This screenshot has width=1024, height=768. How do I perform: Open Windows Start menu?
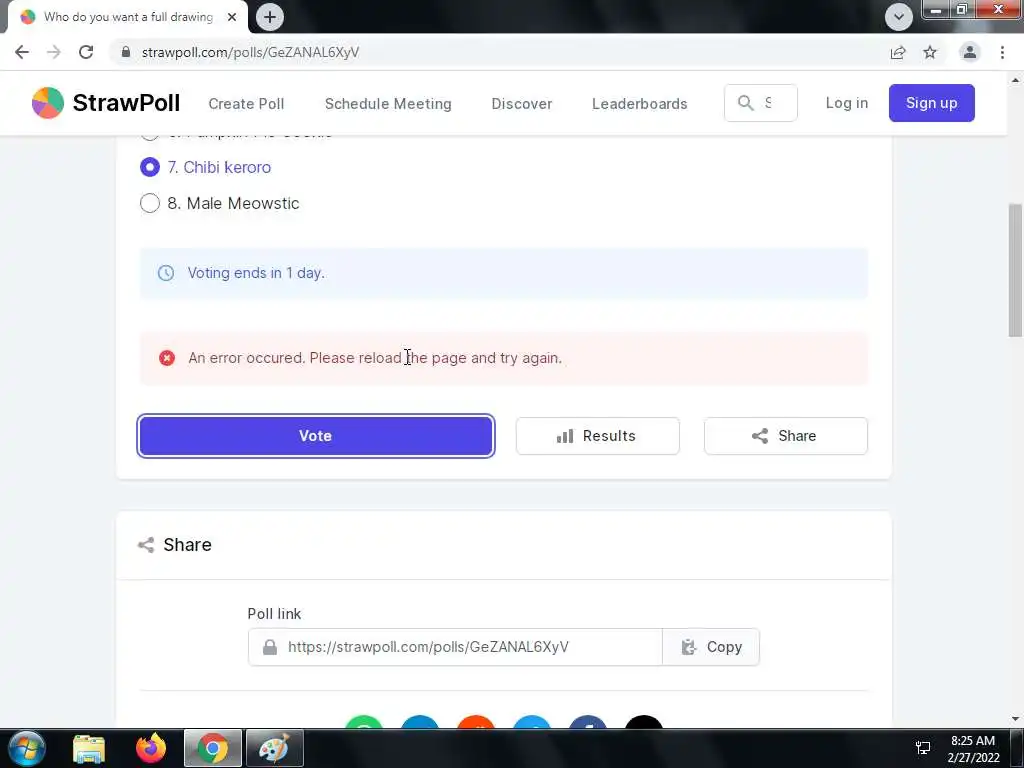coord(26,748)
